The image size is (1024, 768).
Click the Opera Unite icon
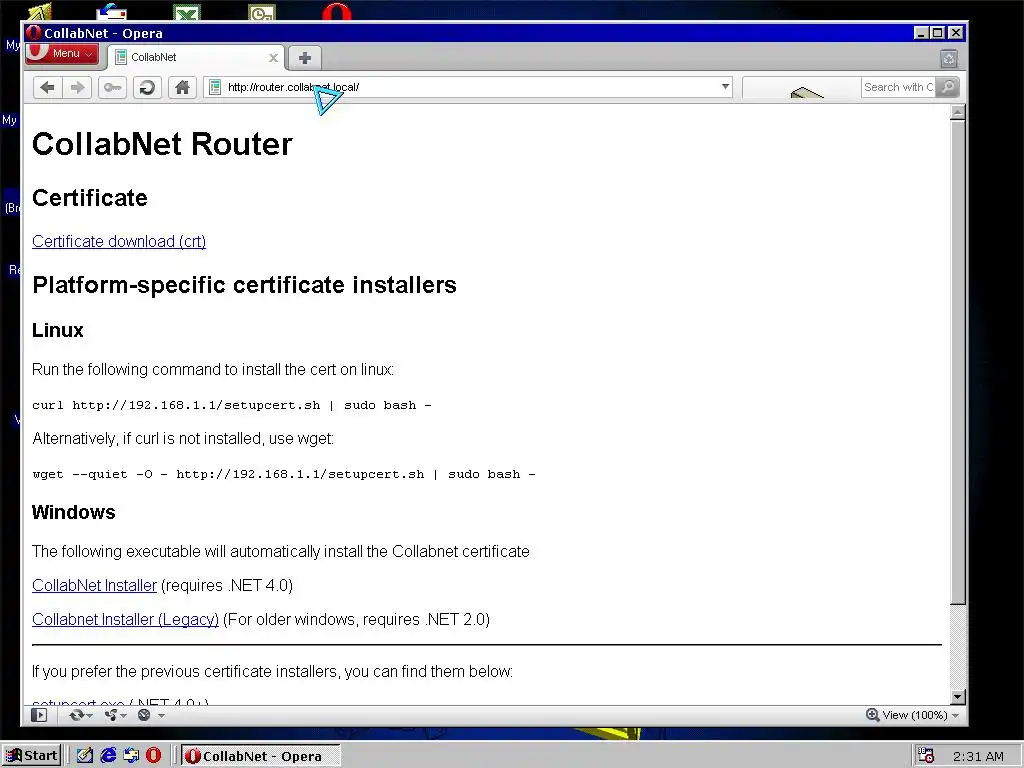point(111,715)
